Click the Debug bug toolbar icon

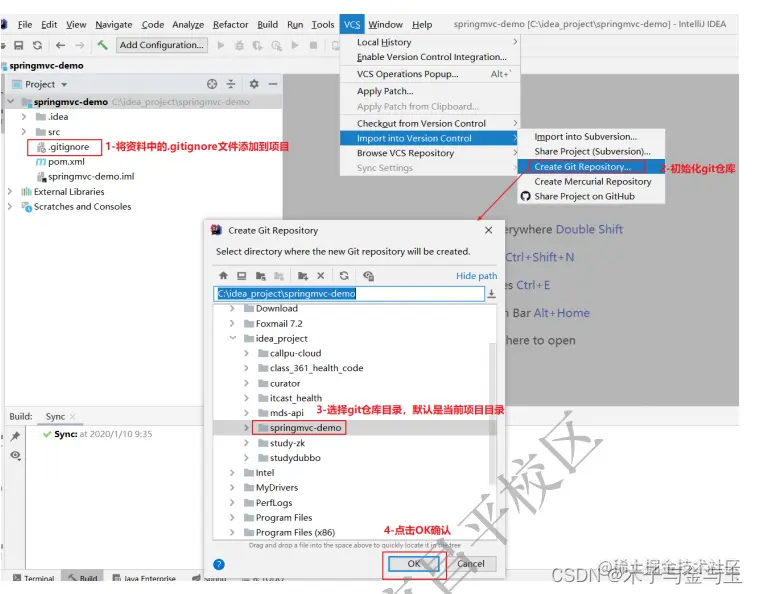tap(239, 45)
